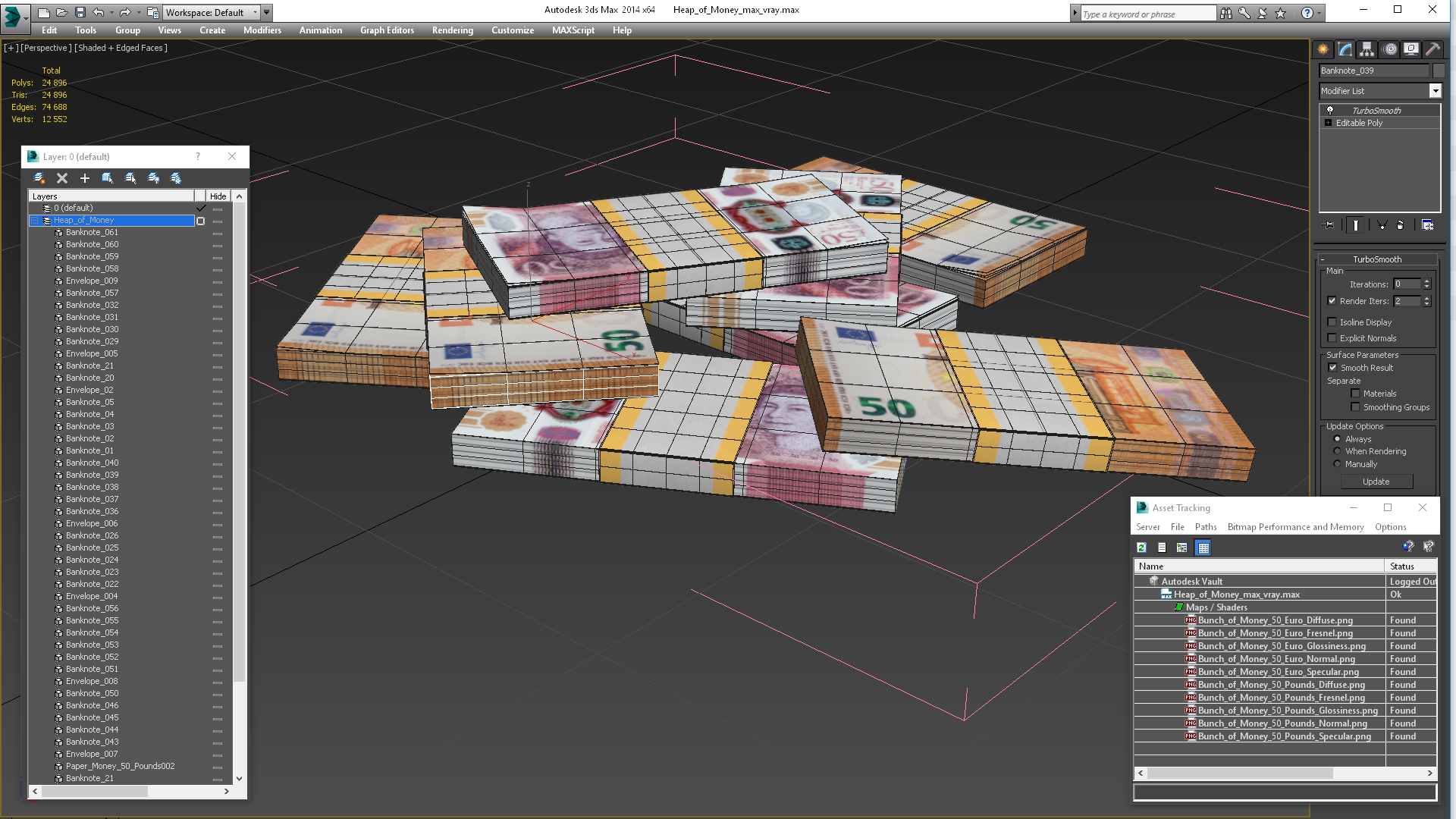Click Select Highlighted Objects icon in Layer dialog

click(108, 178)
